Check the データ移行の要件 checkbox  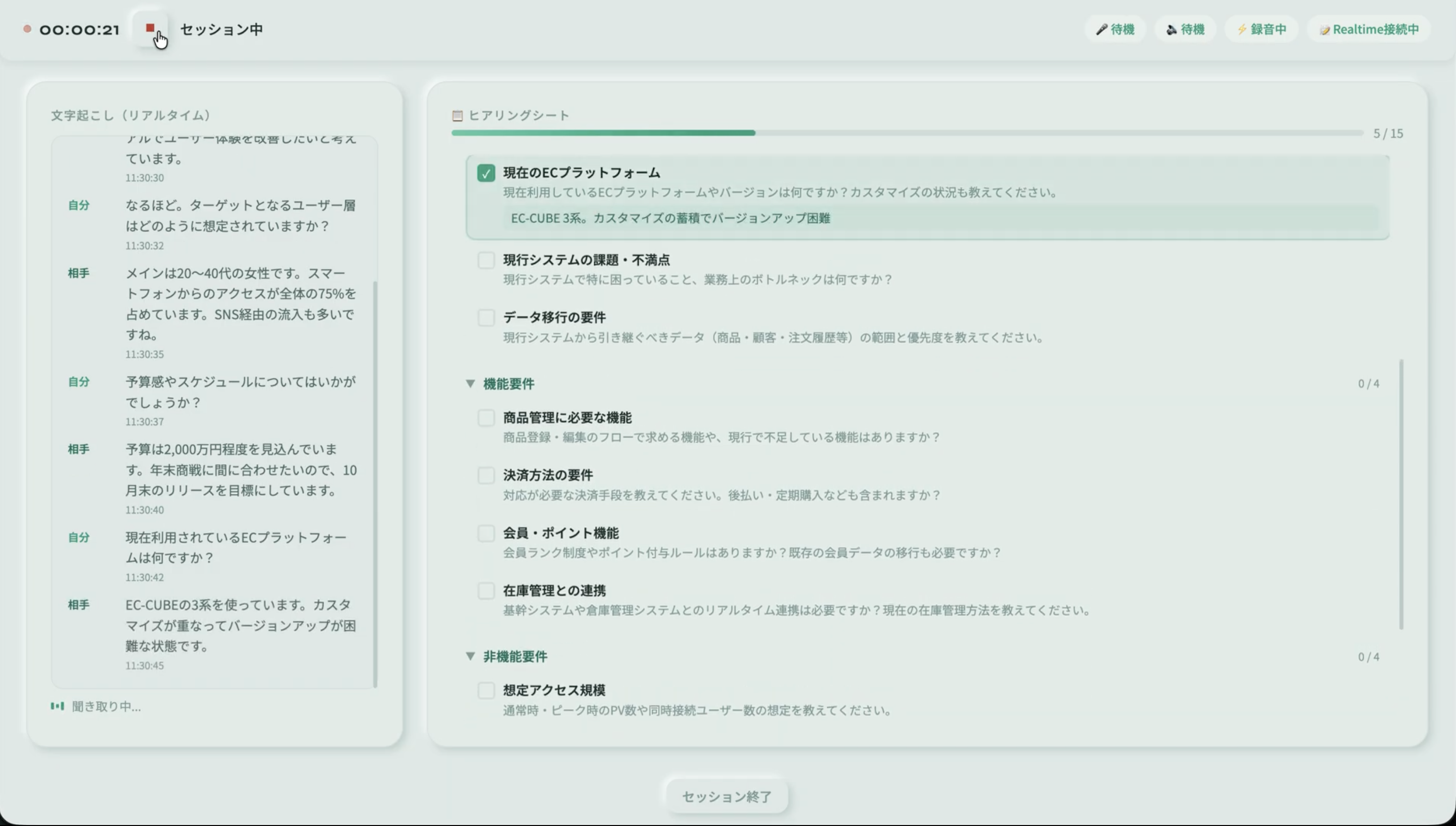pos(486,318)
